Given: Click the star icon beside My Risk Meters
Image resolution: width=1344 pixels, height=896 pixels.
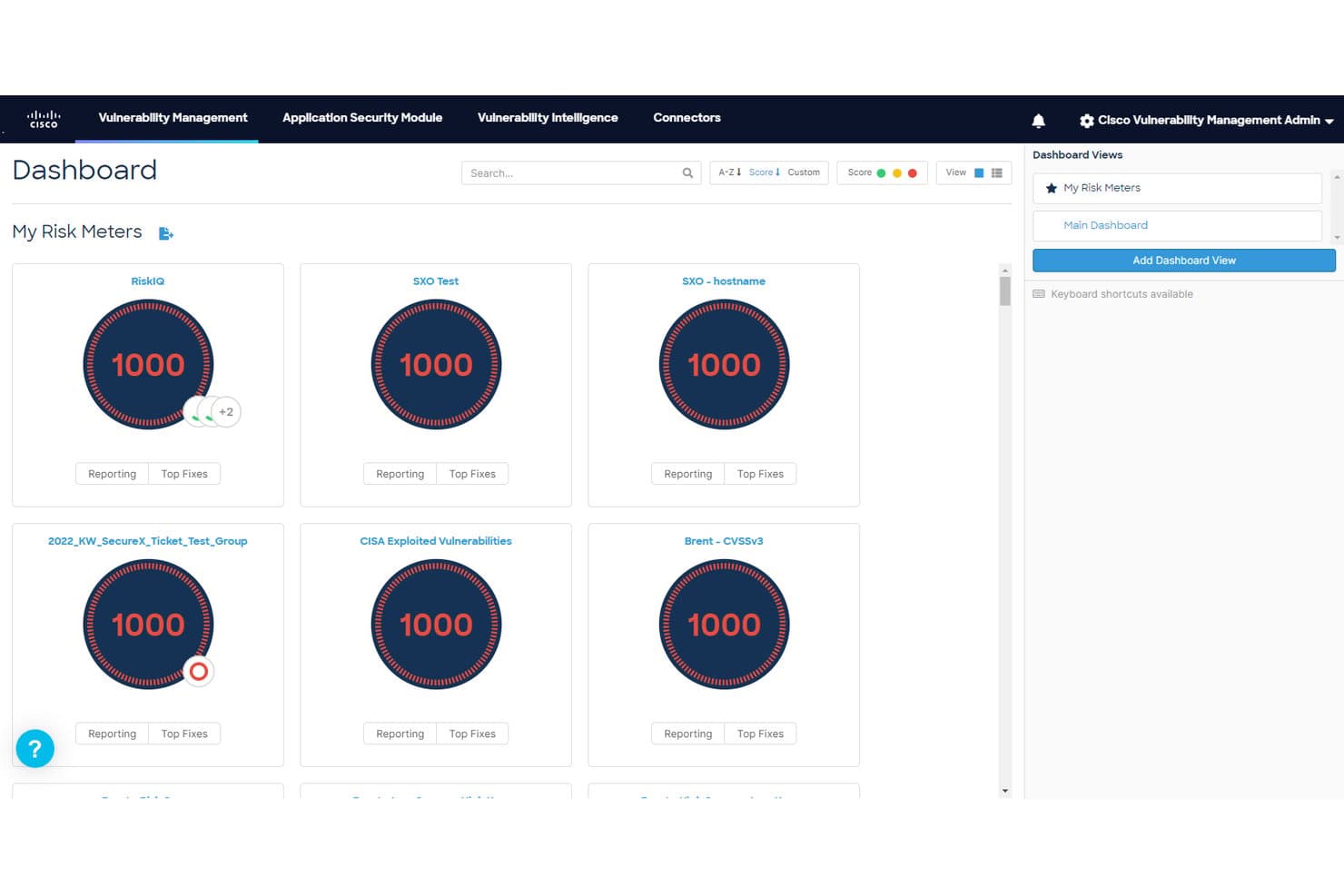Looking at the screenshot, I should pyautogui.click(x=1052, y=189).
